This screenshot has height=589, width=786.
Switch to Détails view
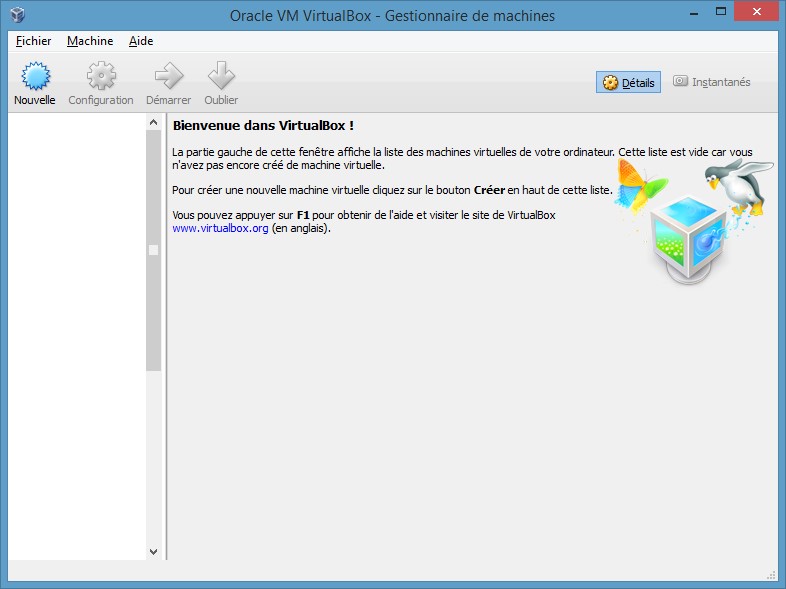[628, 82]
